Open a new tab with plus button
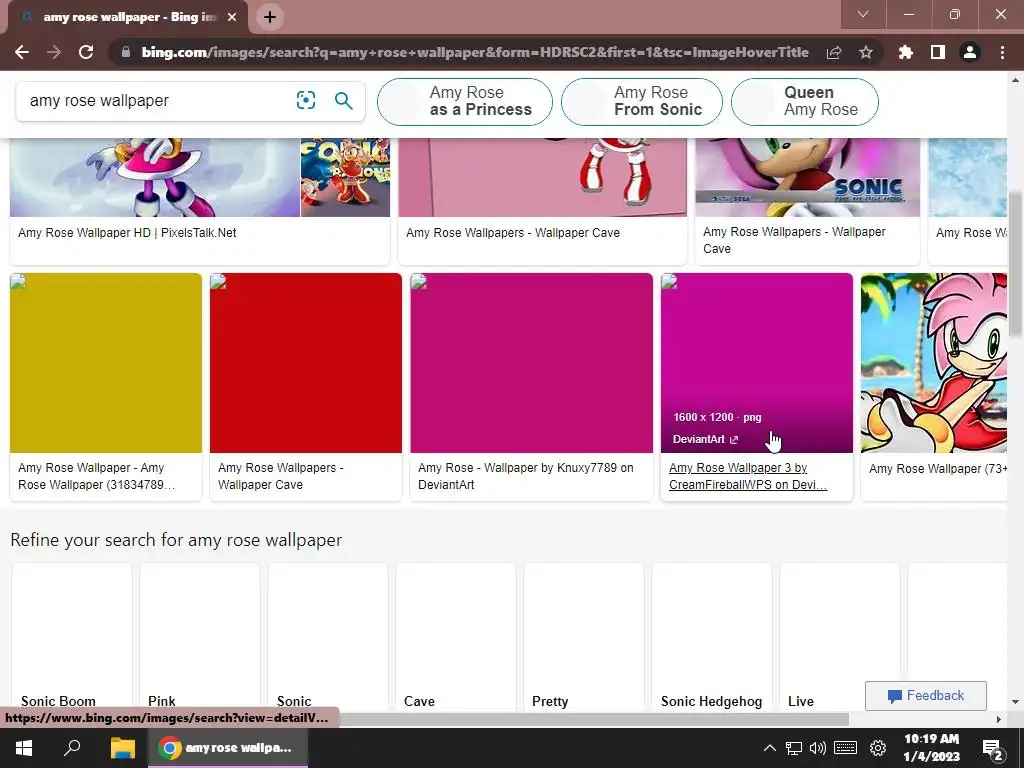The image size is (1024, 768). (x=270, y=17)
